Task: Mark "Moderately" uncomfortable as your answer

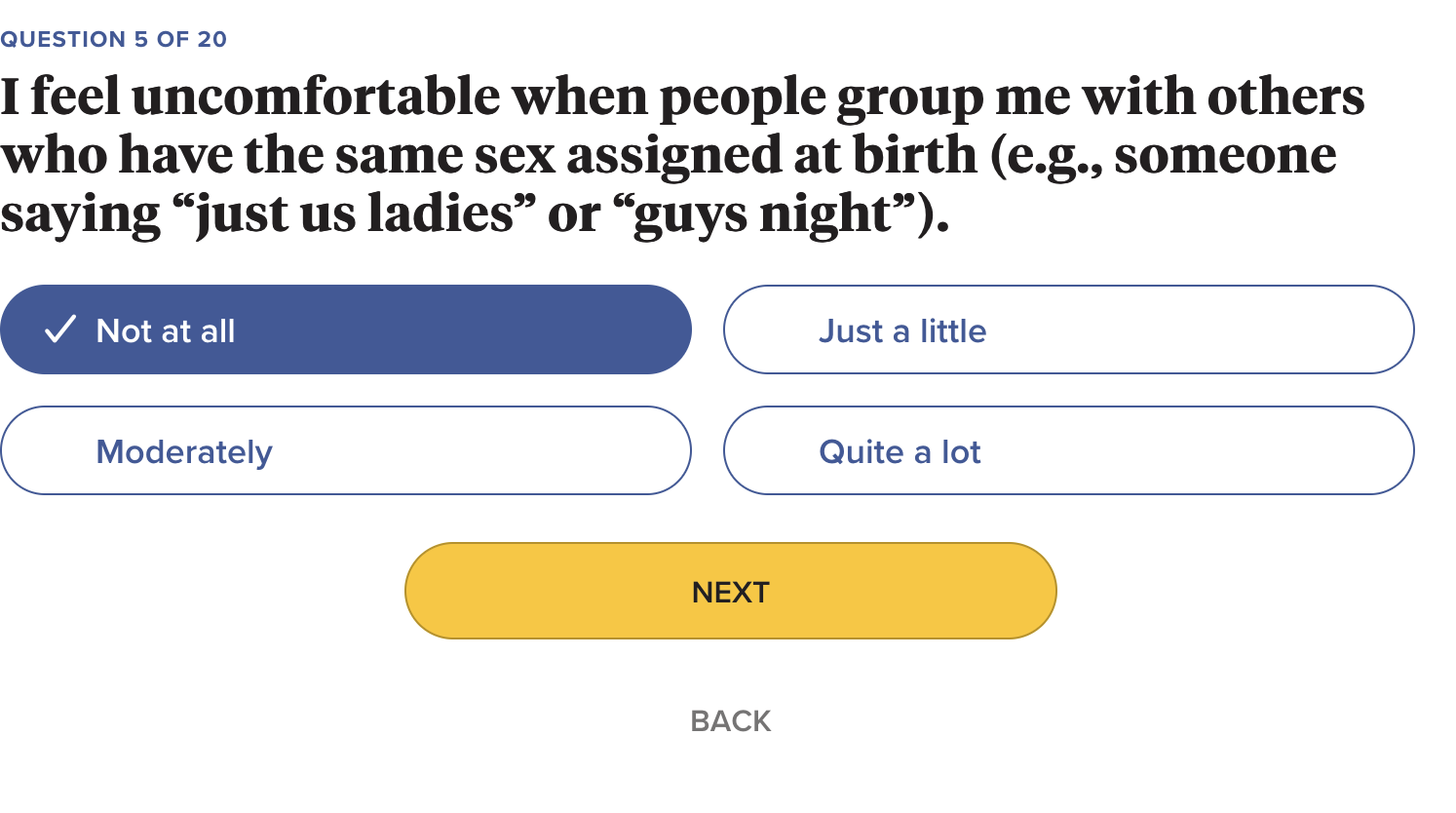Action: 346,450
